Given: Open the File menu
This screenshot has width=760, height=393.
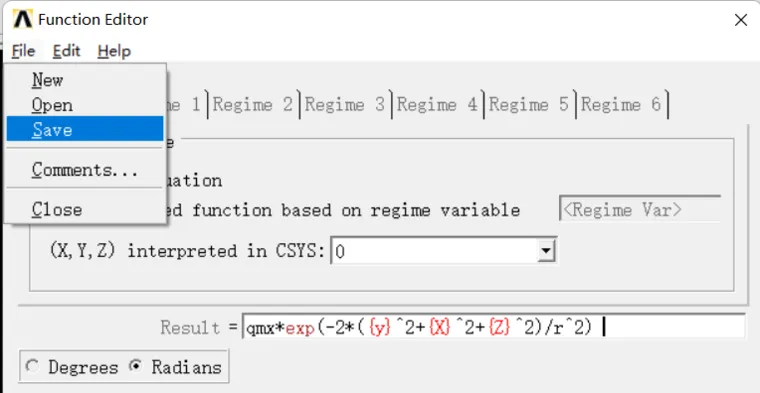Looking at the screenshot, I should click(x=23, y=51).
